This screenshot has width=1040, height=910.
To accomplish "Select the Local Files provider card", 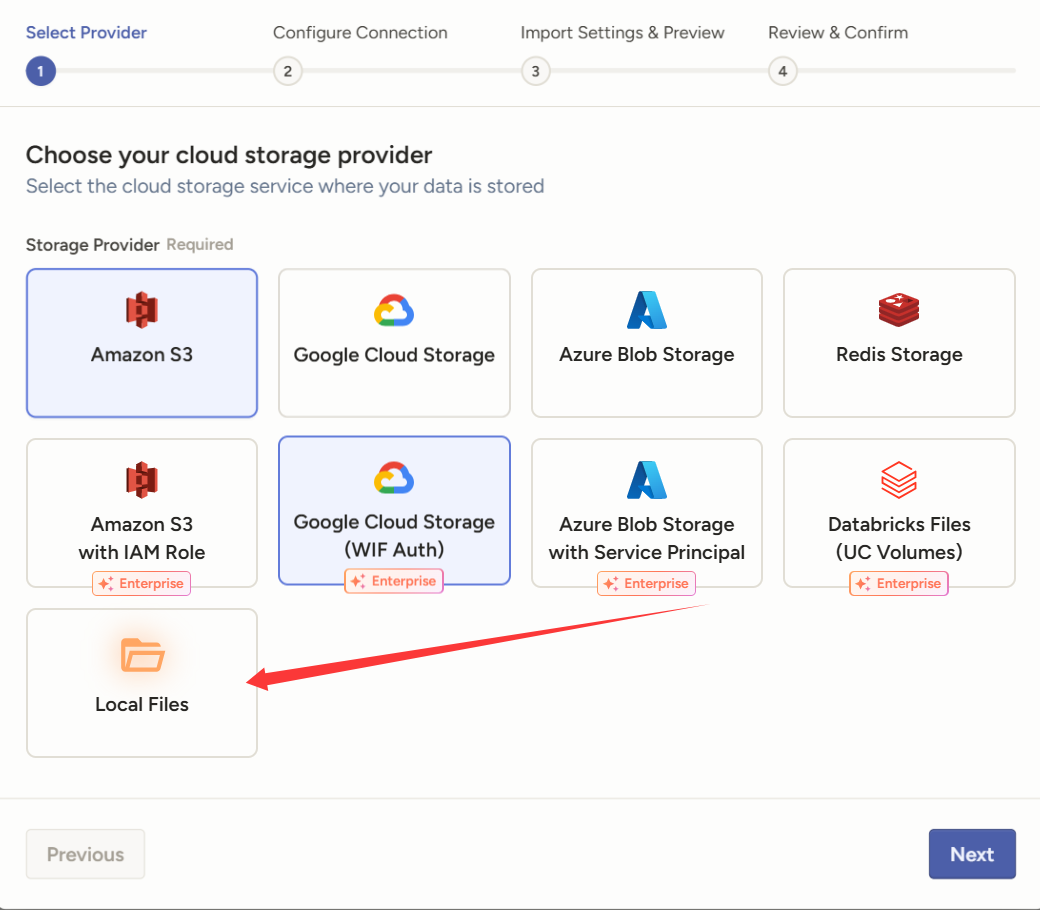I will [142, 682].
